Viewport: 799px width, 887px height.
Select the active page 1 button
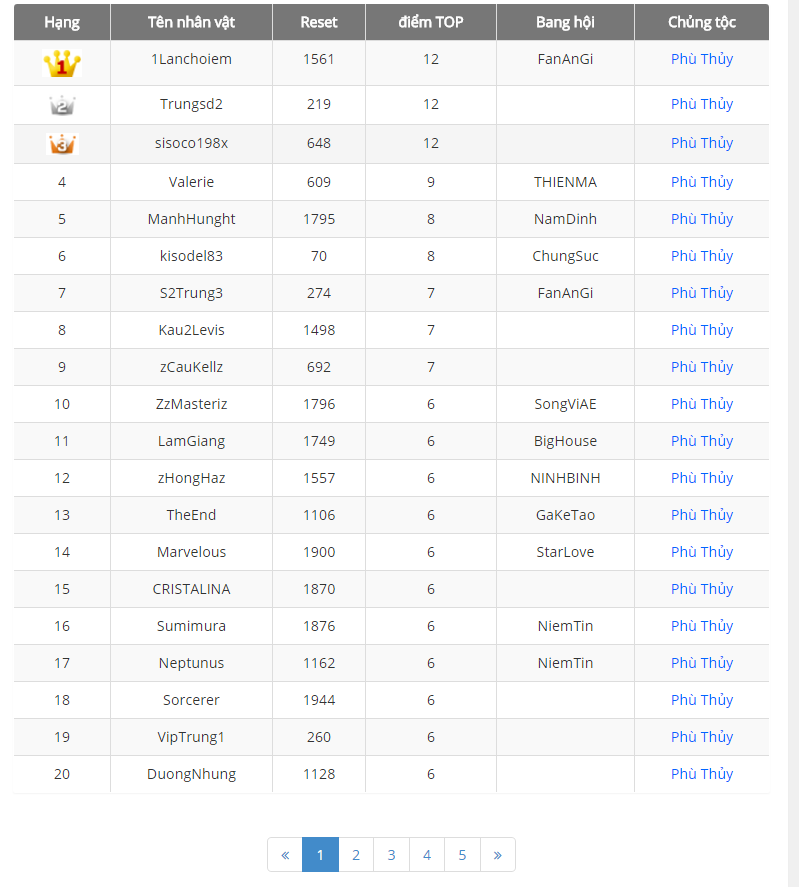pyautogui.click(x=320, y=855)
